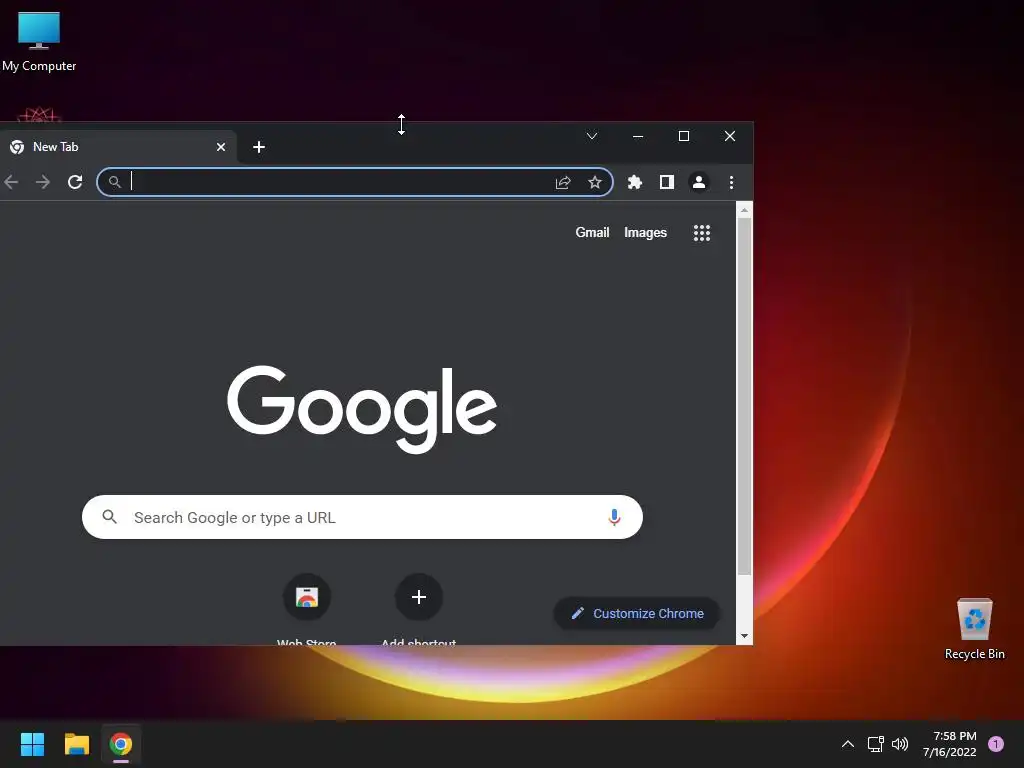Open the Chrome three-dot menu
This screenshot has width=1024, height=768.
(x=731, y=182)
